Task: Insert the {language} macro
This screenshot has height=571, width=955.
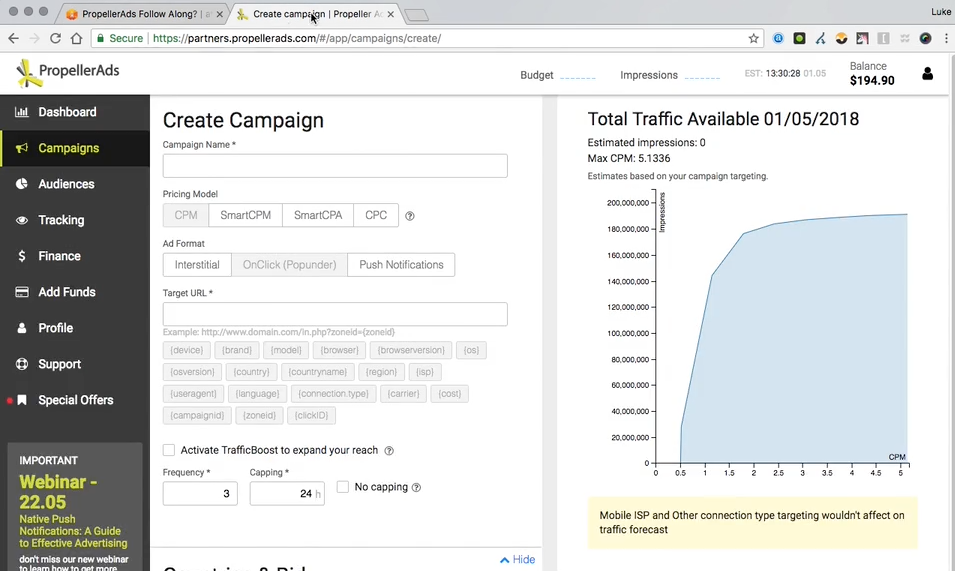Action: [x=258, y=394]
